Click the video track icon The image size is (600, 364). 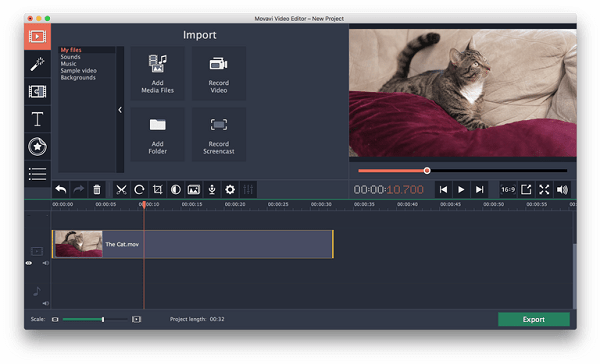(37, 251)
